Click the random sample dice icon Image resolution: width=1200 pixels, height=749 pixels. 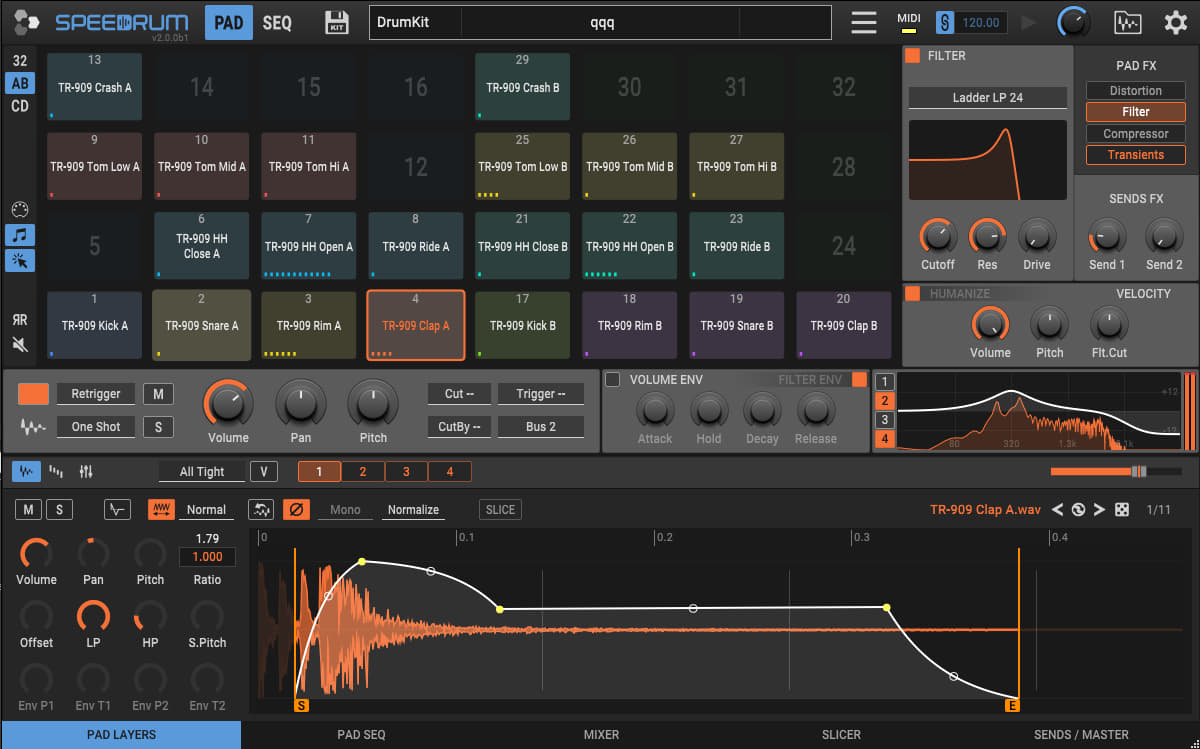pyautogui.click(x=1122, y=510)
